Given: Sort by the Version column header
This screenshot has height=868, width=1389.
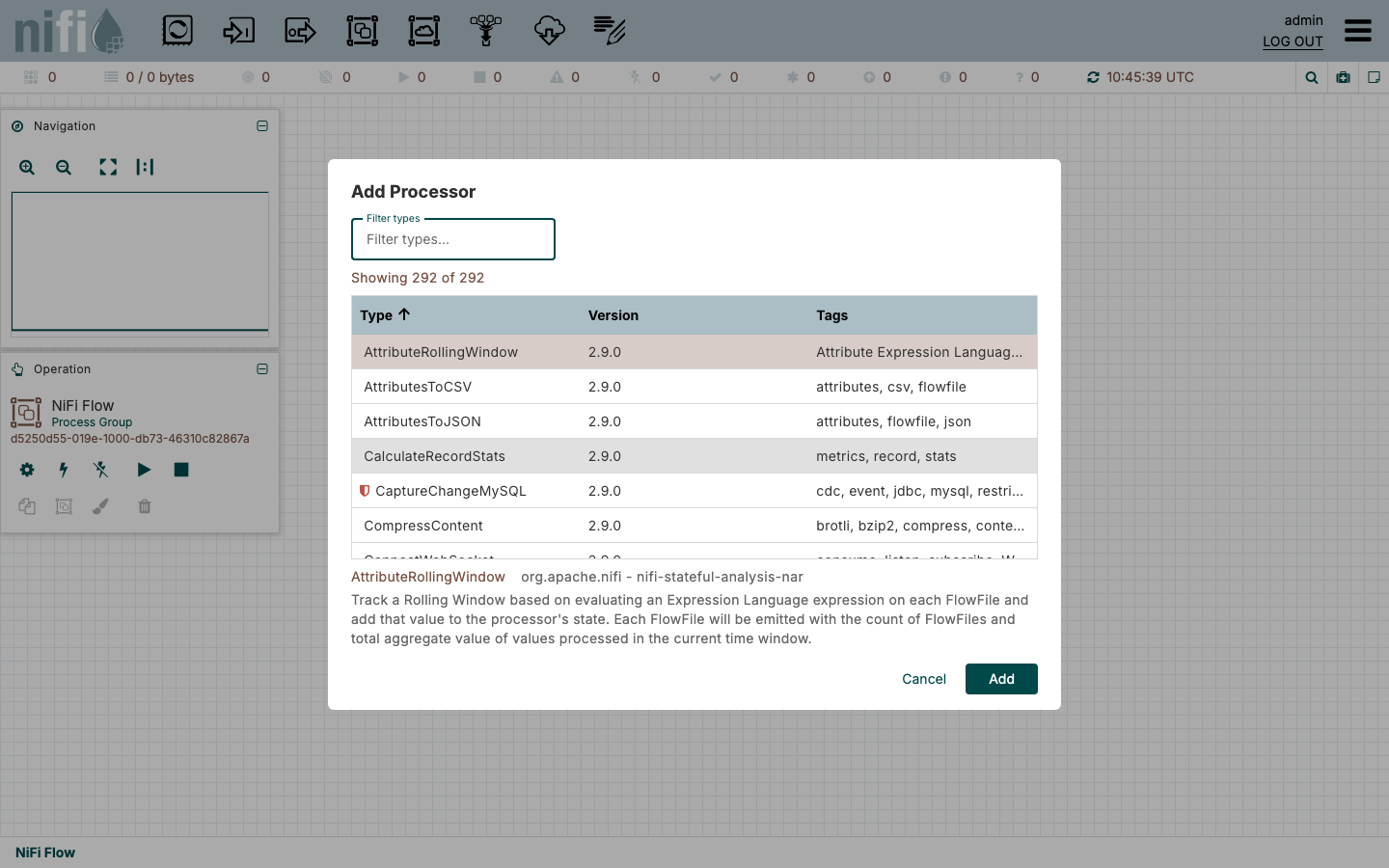Looking at the screenshot, I should pos(613,315).
